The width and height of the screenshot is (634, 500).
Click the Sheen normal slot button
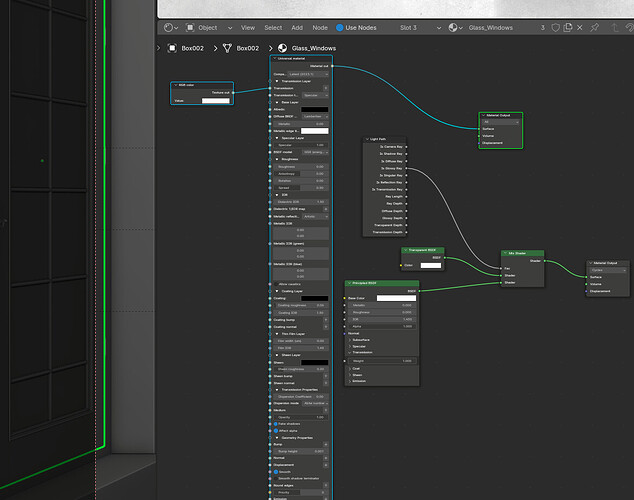click(x=325, y=383)
